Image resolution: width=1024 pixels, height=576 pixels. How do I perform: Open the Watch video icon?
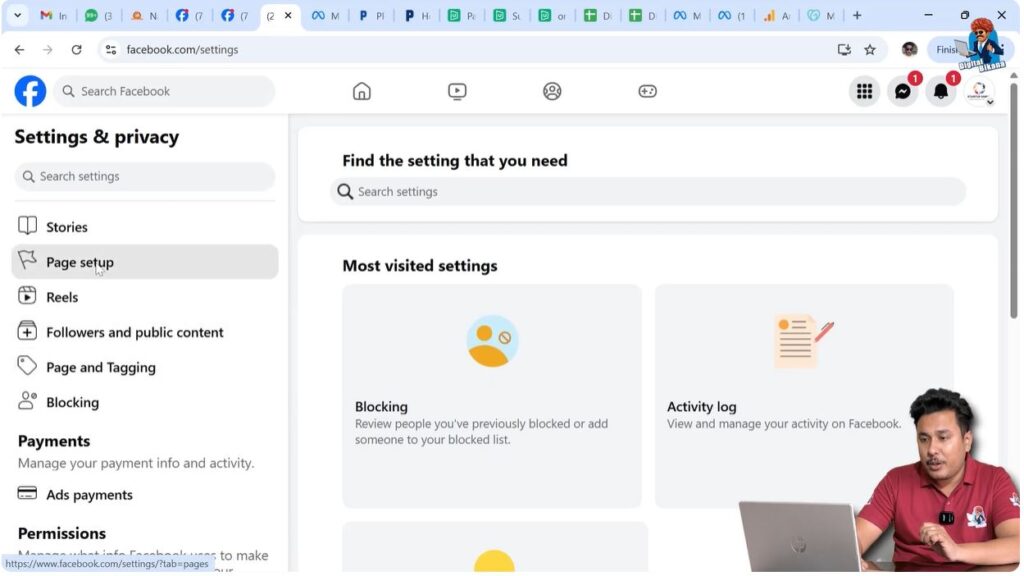tap(457, 90)
